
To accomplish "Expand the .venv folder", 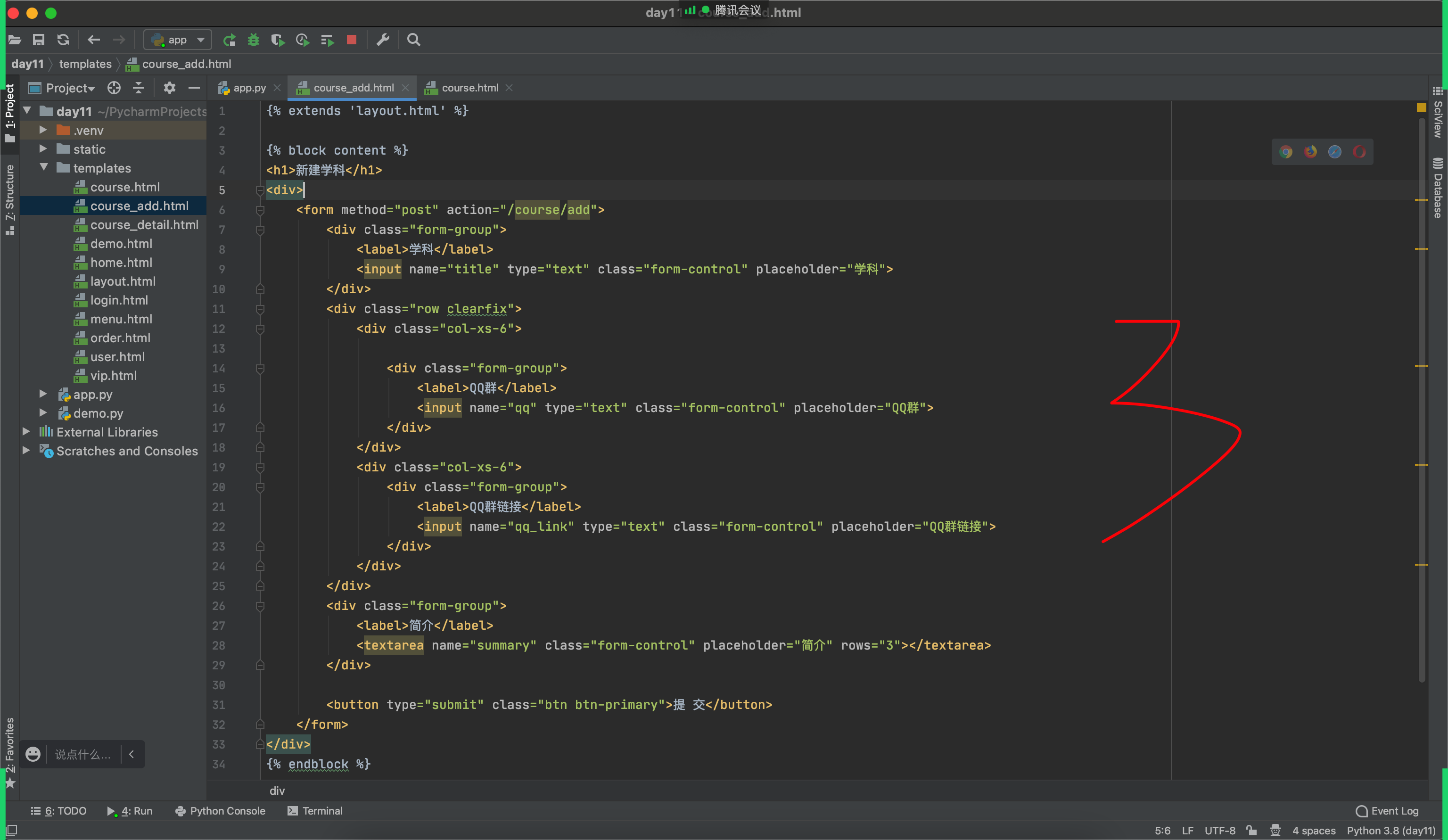I will point(43,130).
